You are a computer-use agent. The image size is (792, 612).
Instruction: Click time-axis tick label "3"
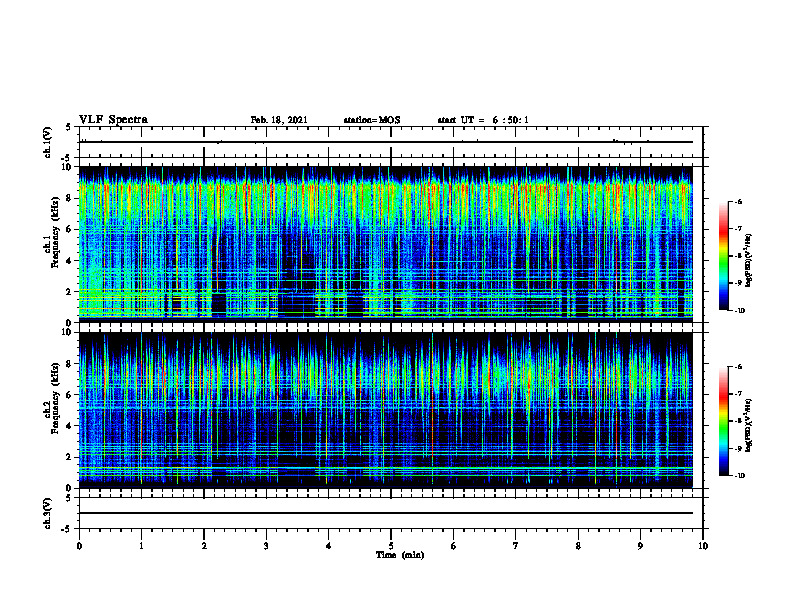266,546
